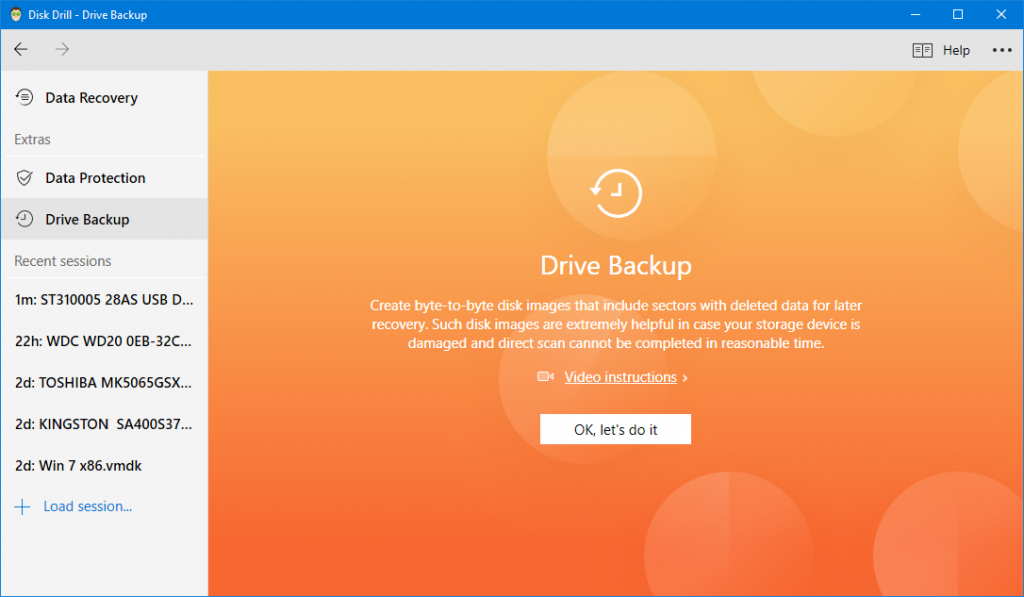Click the large circular Drive Backup icon
This screenshot has width=1024, height=597.
tap(616, 193)
